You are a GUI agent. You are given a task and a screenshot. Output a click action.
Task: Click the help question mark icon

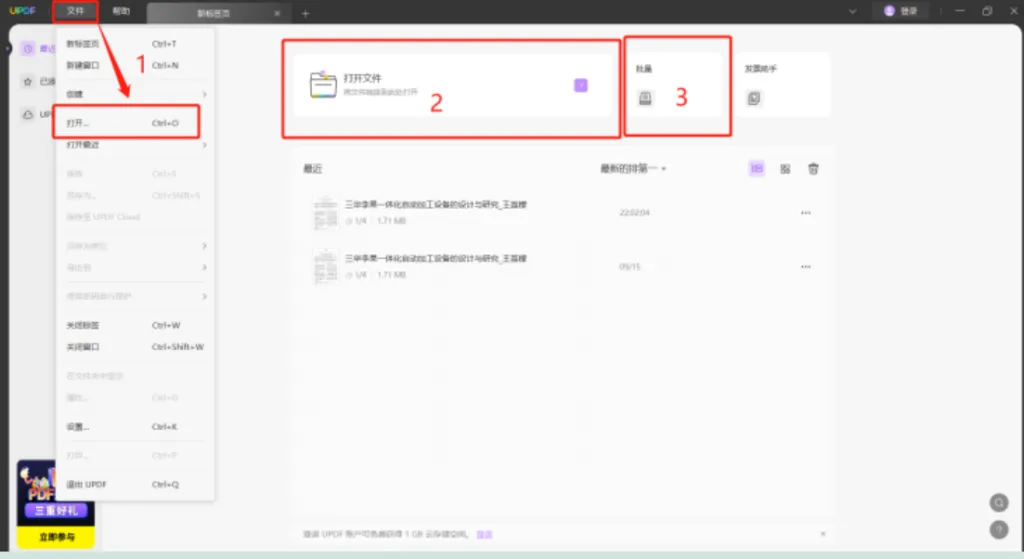click(999, 529)
